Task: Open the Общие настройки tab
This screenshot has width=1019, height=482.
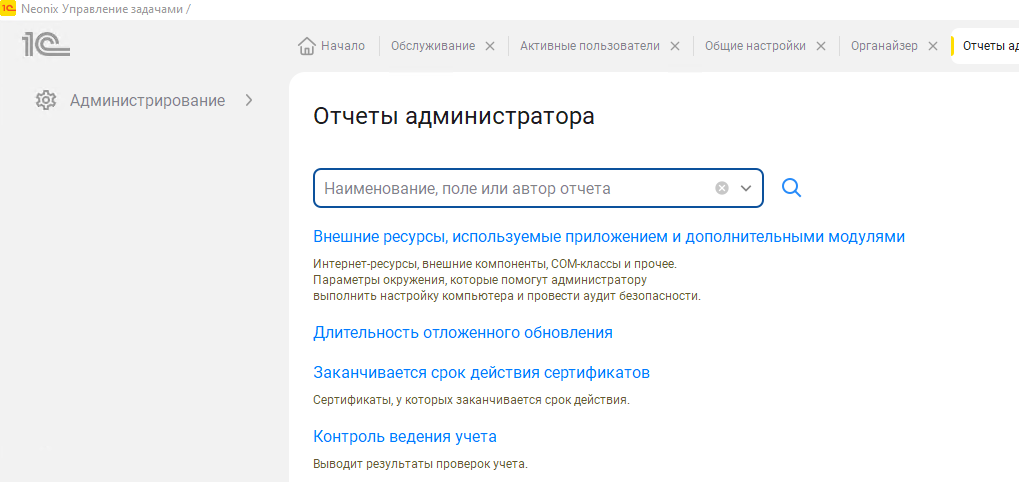Action: [754, 46]
